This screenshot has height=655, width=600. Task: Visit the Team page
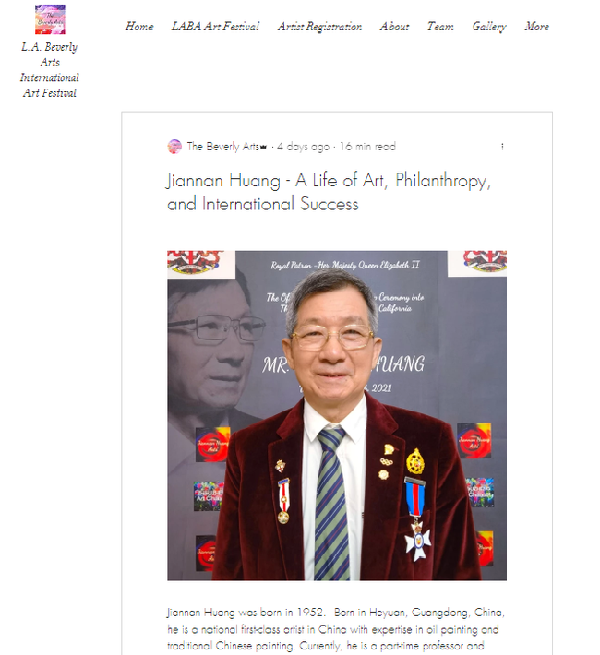tap(440, 26)
